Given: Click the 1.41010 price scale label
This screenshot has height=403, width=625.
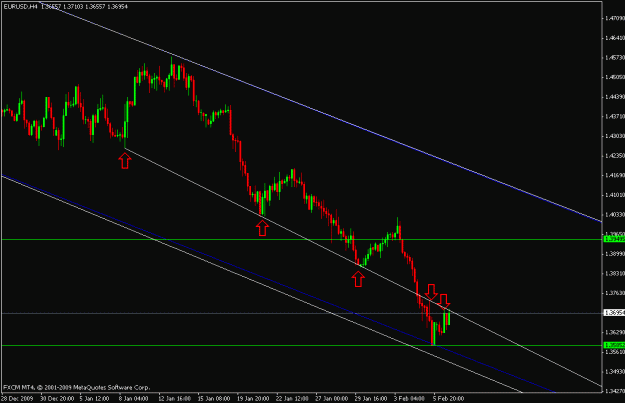Looking at the screenshot, I should pyautogui.click(x=615, y=195).
